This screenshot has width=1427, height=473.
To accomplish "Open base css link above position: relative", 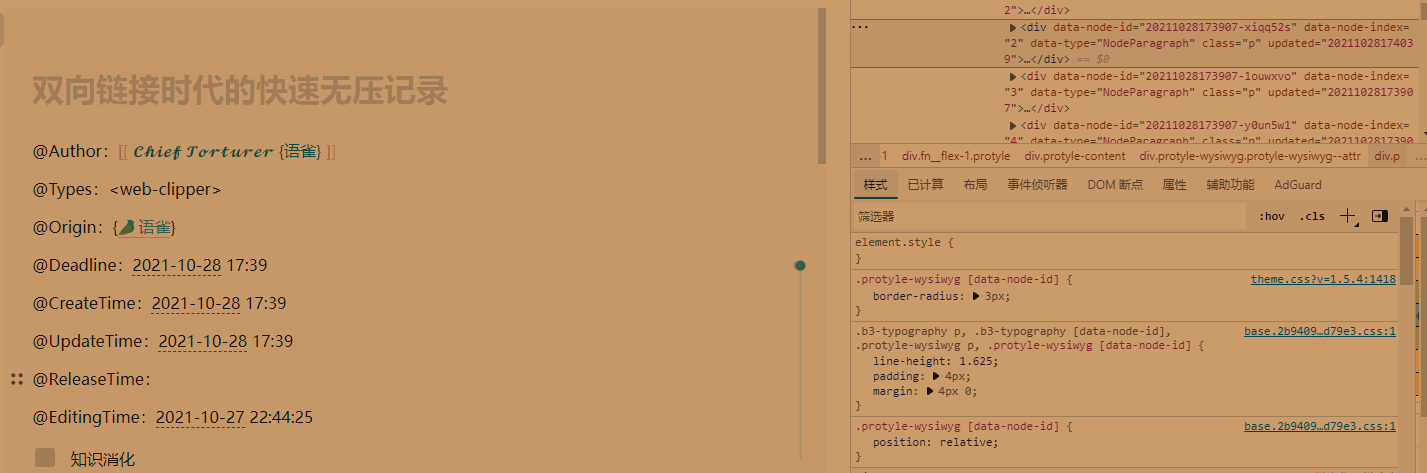I will (1320, 426).
